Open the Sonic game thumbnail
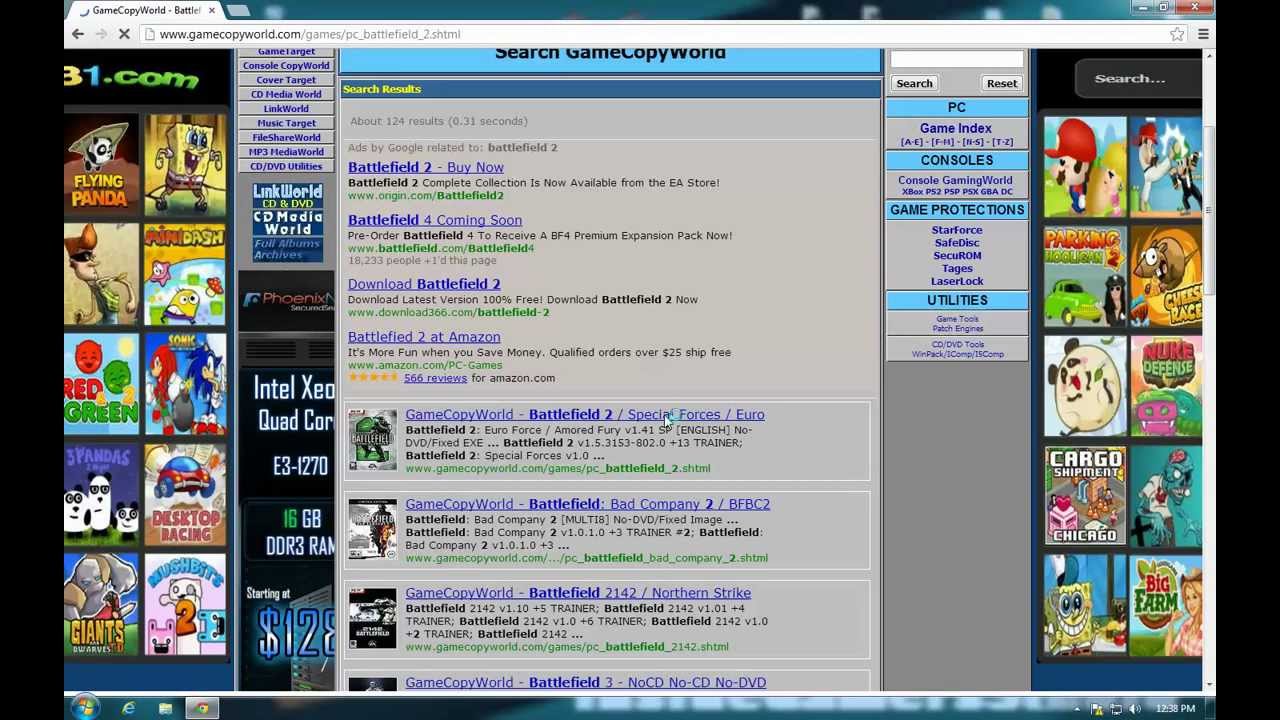1280x720 pixels. (x=185, y=385)
